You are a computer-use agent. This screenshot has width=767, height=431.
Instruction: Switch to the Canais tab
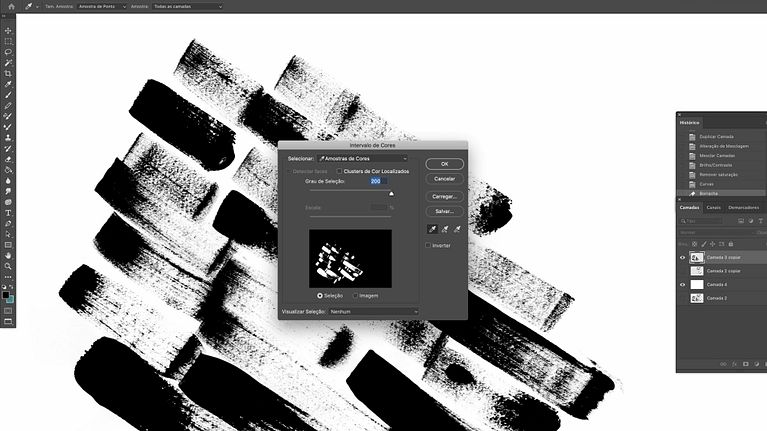(714, 207)
